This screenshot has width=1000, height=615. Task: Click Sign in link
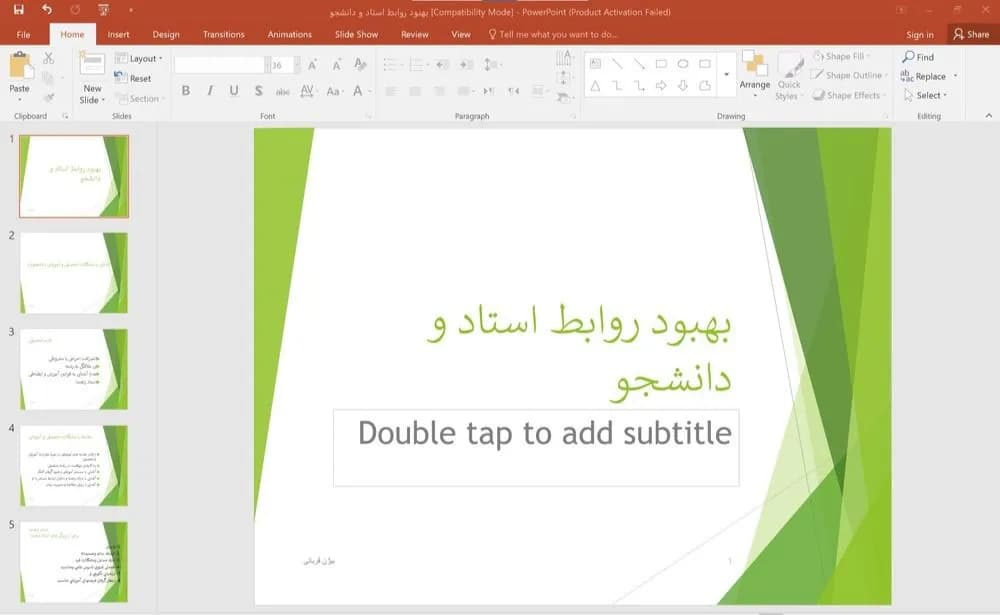[920, 34]
